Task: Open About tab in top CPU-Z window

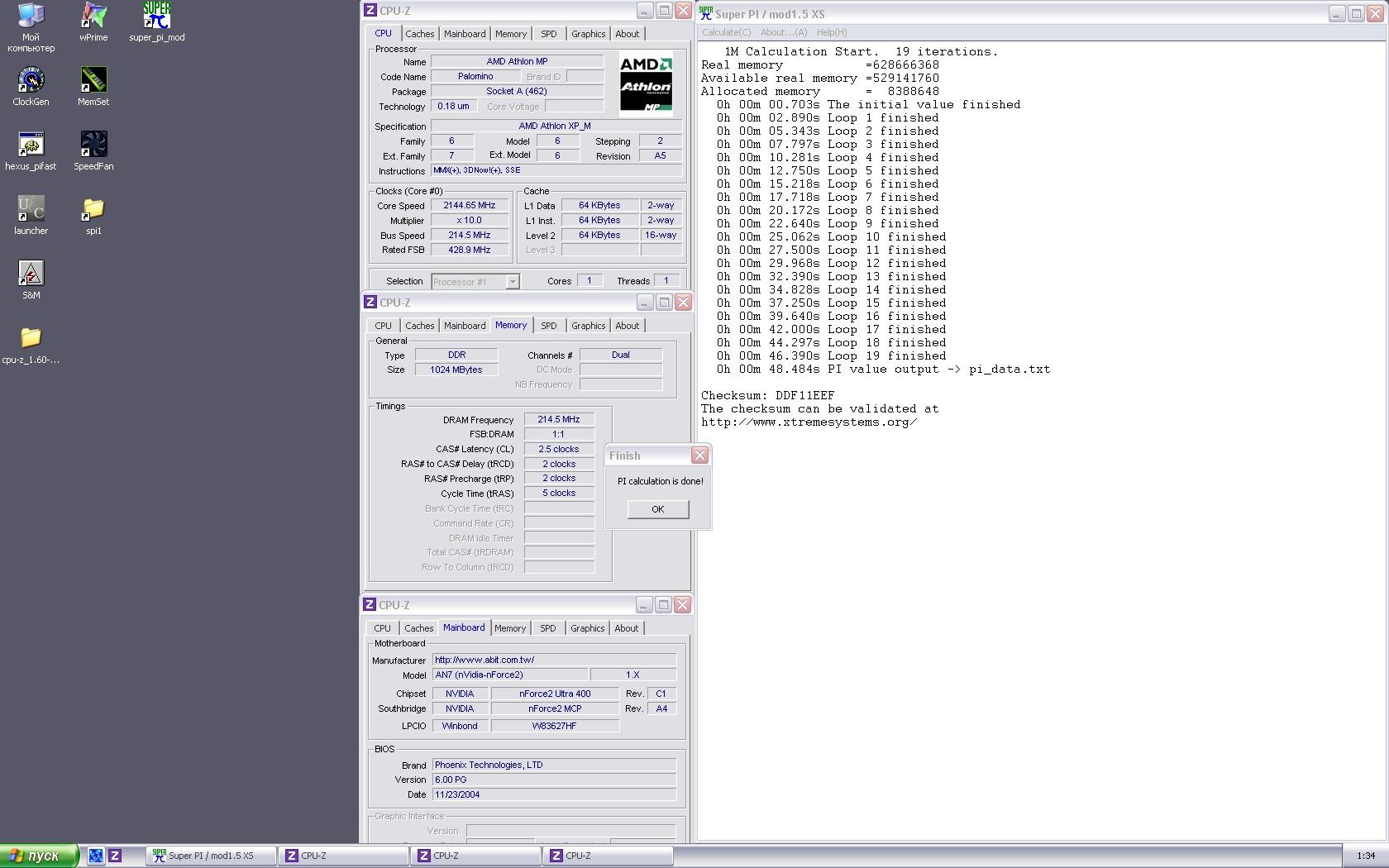Action: 628,34
